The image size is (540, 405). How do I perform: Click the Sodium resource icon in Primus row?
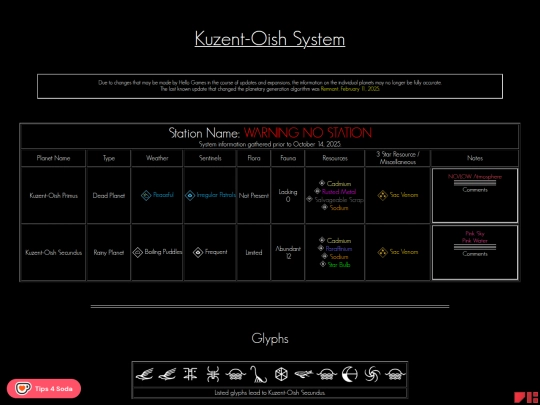[324, 207]
